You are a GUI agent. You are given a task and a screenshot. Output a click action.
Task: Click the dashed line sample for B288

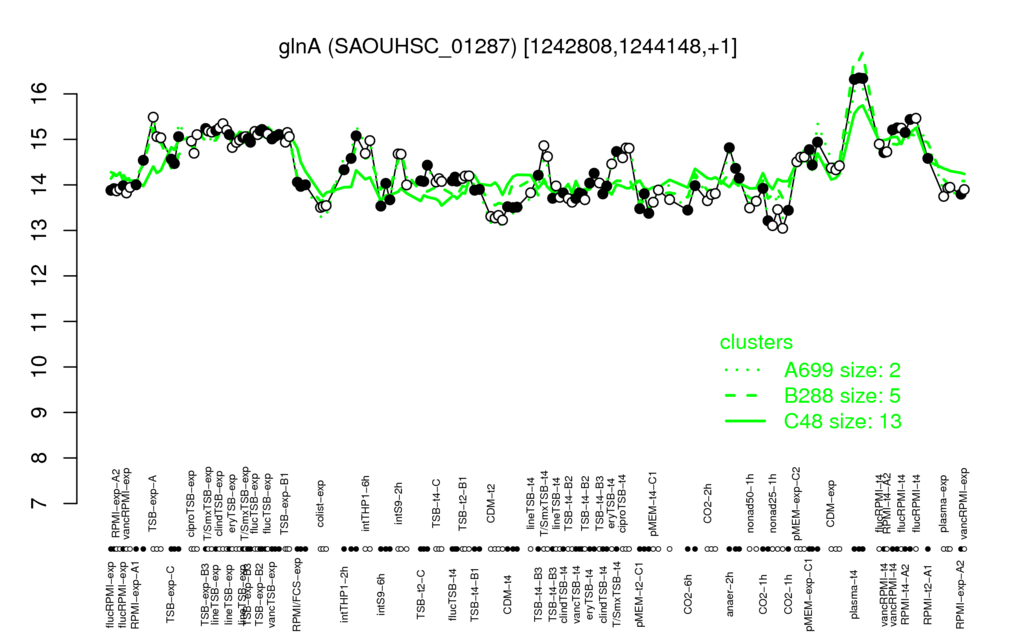(743, 396)
